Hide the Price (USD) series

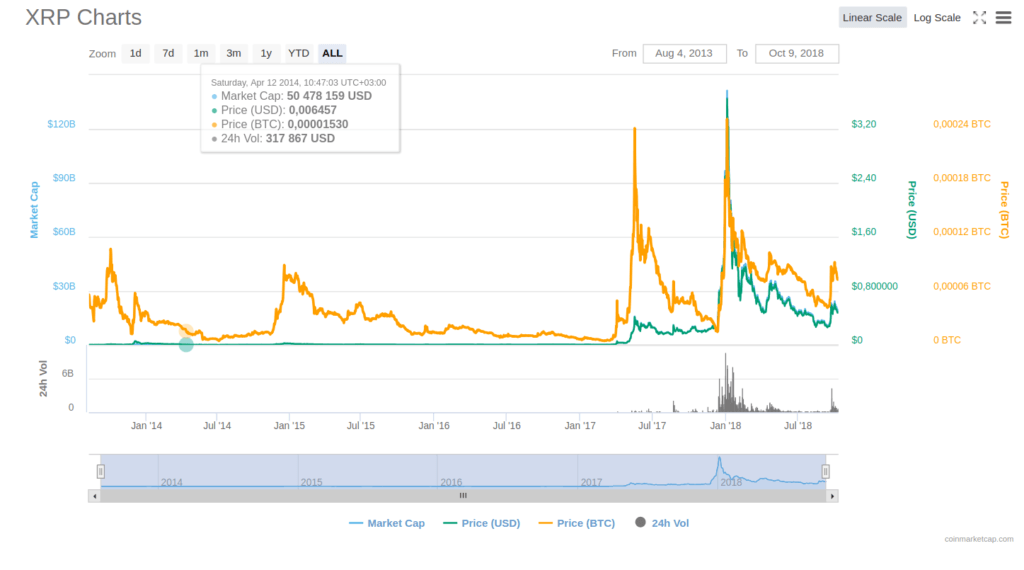[481, 523]
